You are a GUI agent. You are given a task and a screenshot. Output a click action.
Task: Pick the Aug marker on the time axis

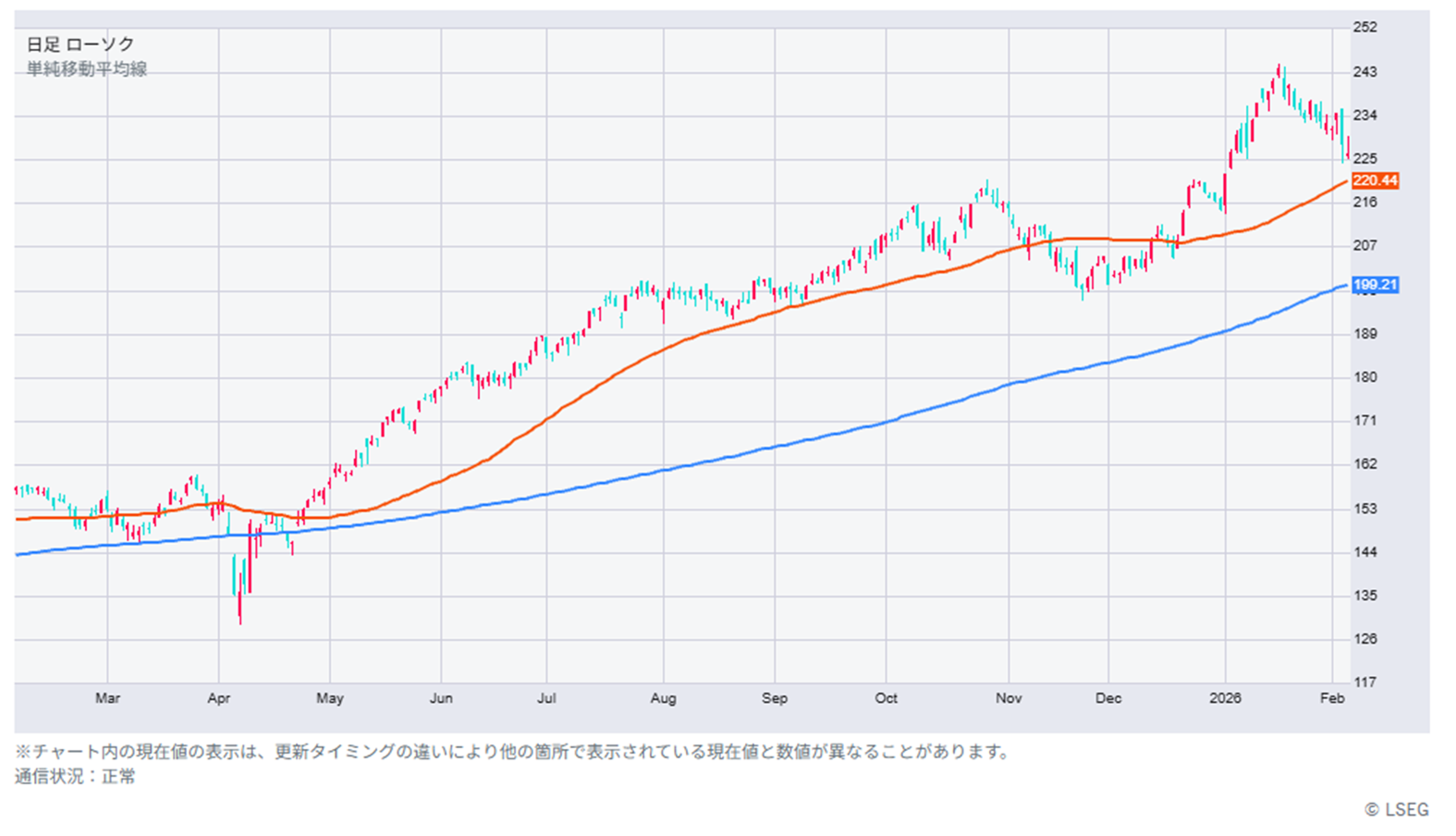pos(663,698)
